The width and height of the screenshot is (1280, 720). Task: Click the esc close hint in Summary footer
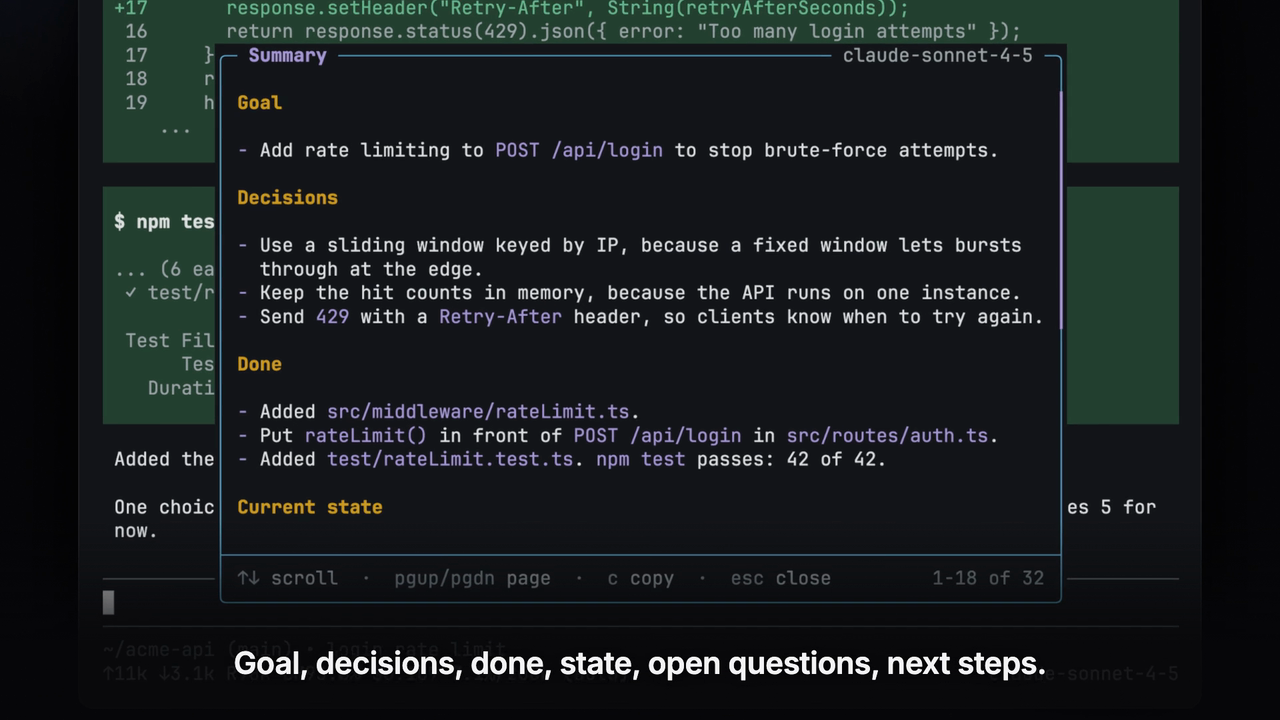pos(780,578)
